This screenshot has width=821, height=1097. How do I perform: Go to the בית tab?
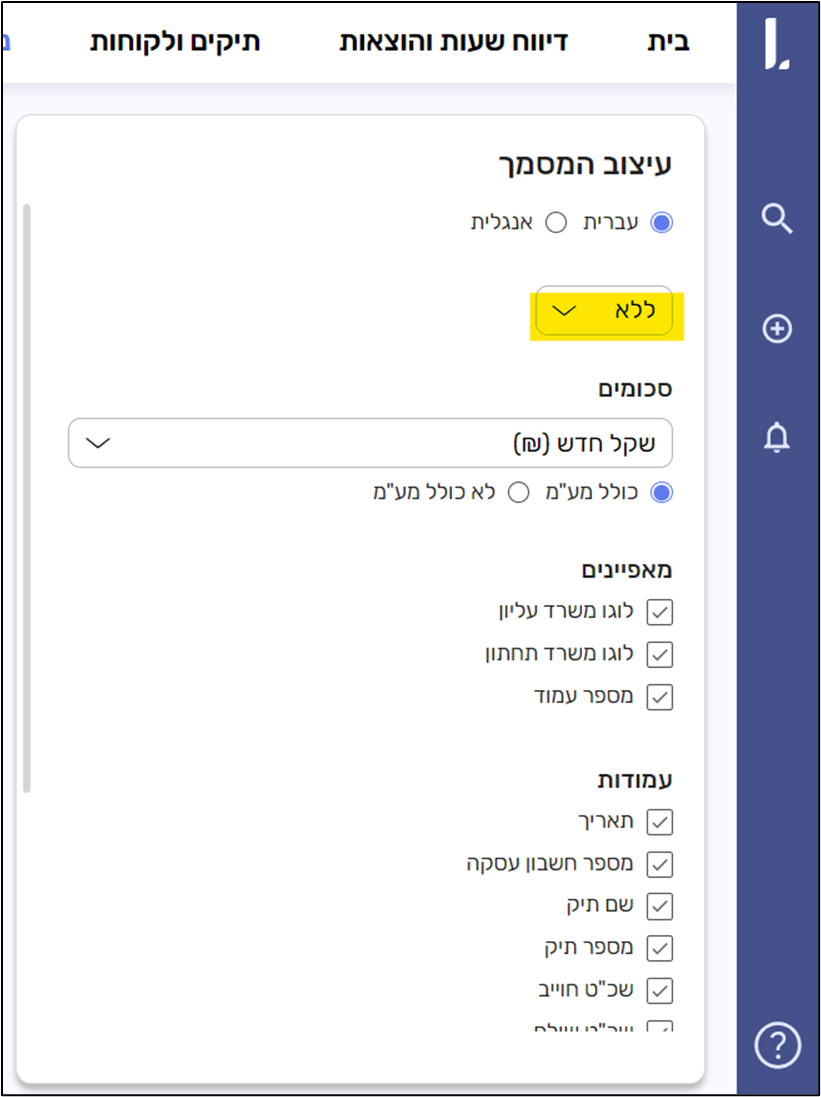click(667, 42)
